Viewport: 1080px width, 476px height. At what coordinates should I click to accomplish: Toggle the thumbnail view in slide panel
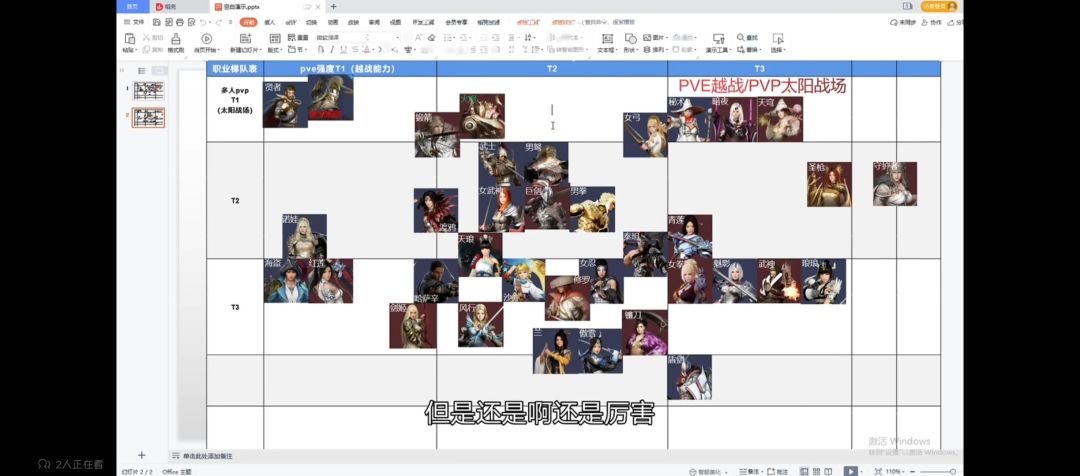pyautogui.click(x=159, y=70)
